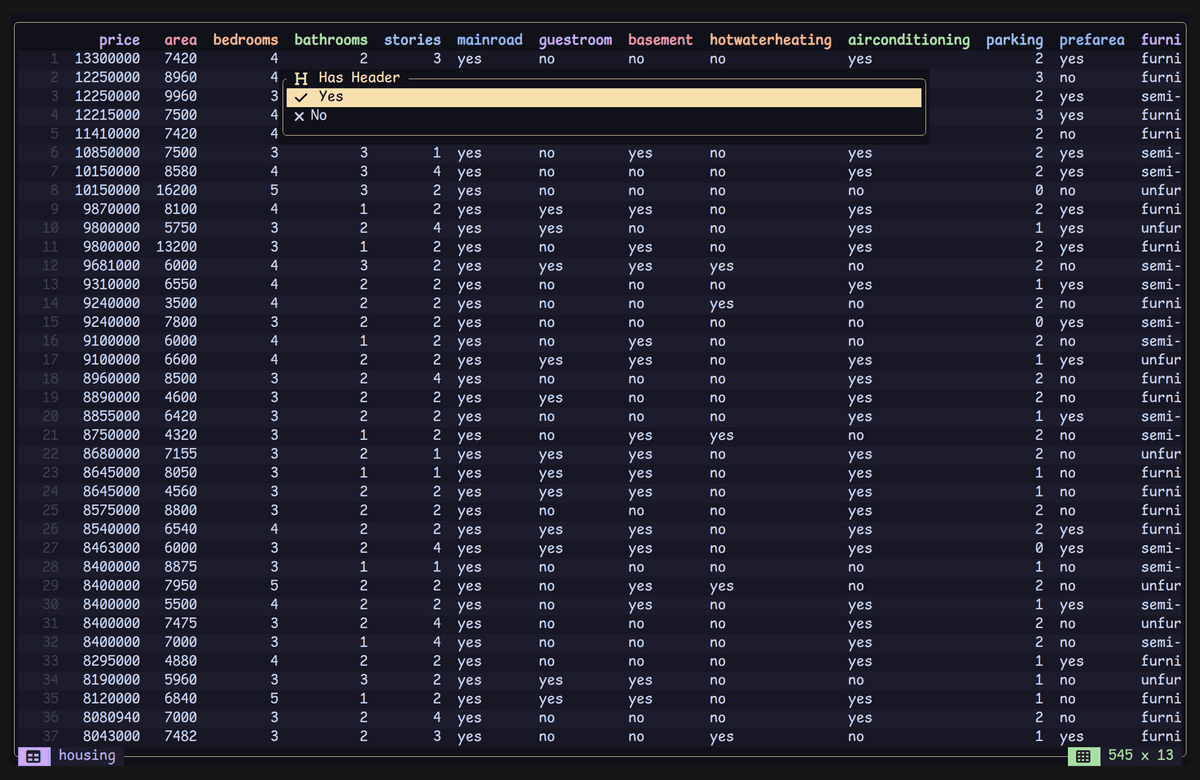Click area cell 7482
Screen dimensions: 1200x780
pyautogui.click(x=181, y=736)
